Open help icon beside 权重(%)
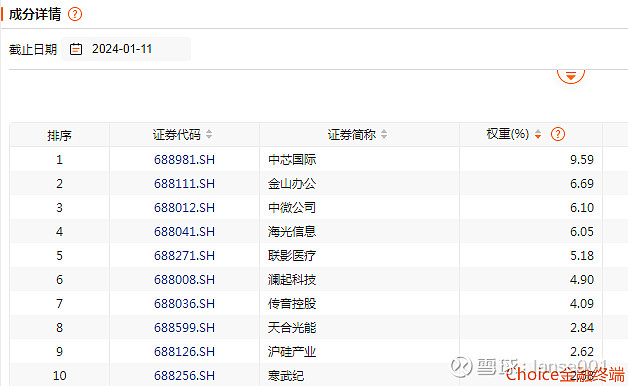 [x=558, y=134]
